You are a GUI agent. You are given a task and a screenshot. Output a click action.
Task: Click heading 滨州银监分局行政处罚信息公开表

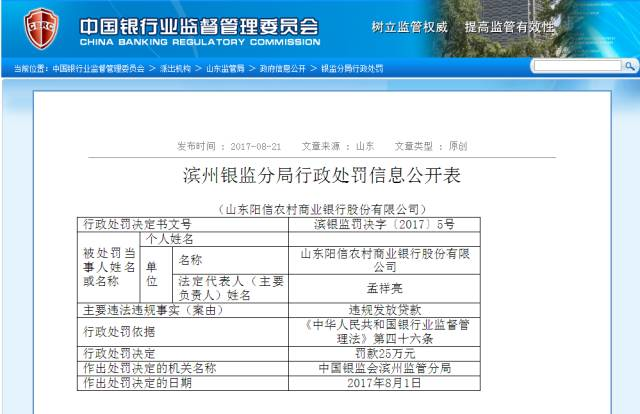pyautogui.click(x=322, y=176)
